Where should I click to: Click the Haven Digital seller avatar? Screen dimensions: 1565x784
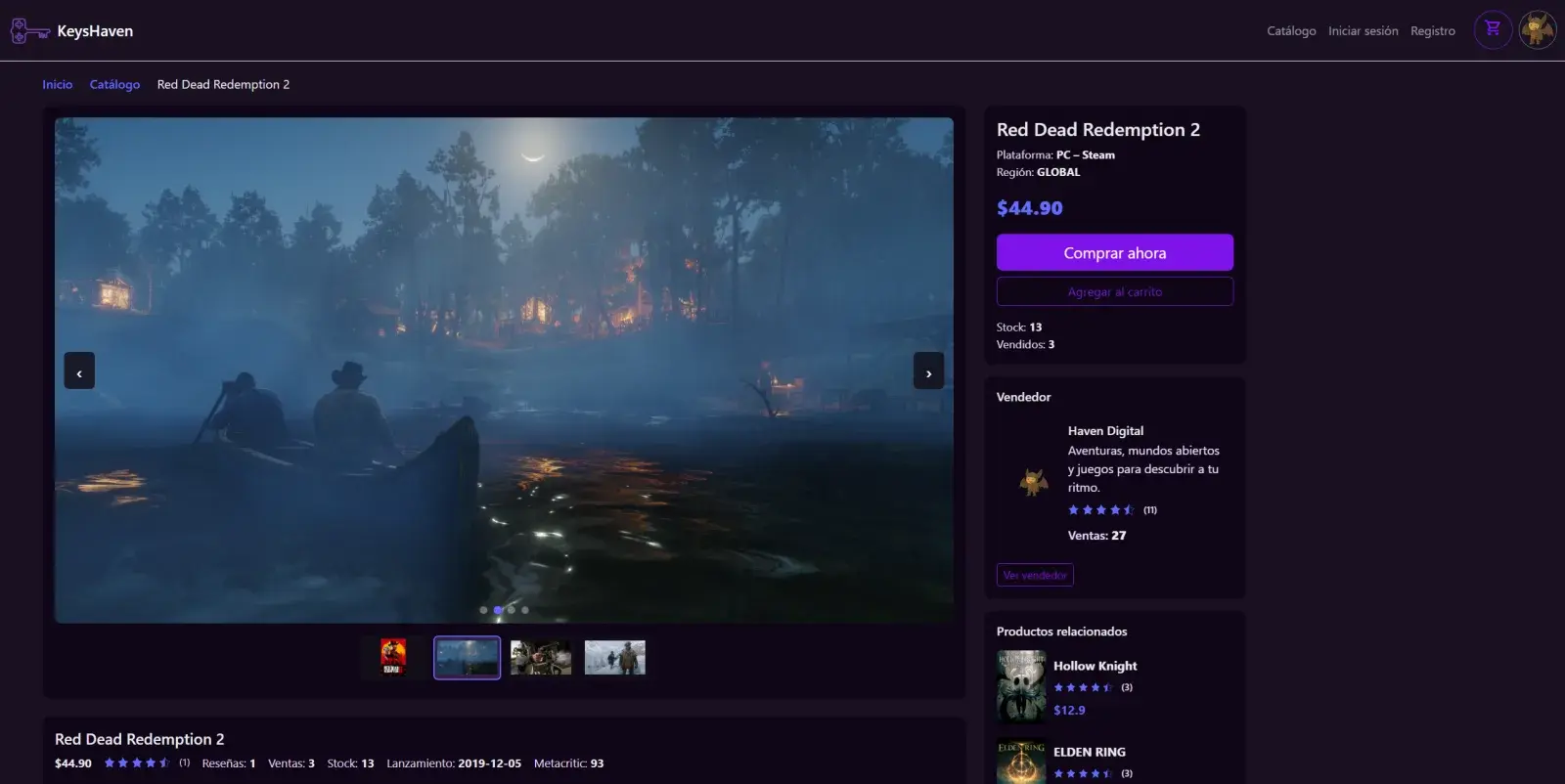[1034, 481]
